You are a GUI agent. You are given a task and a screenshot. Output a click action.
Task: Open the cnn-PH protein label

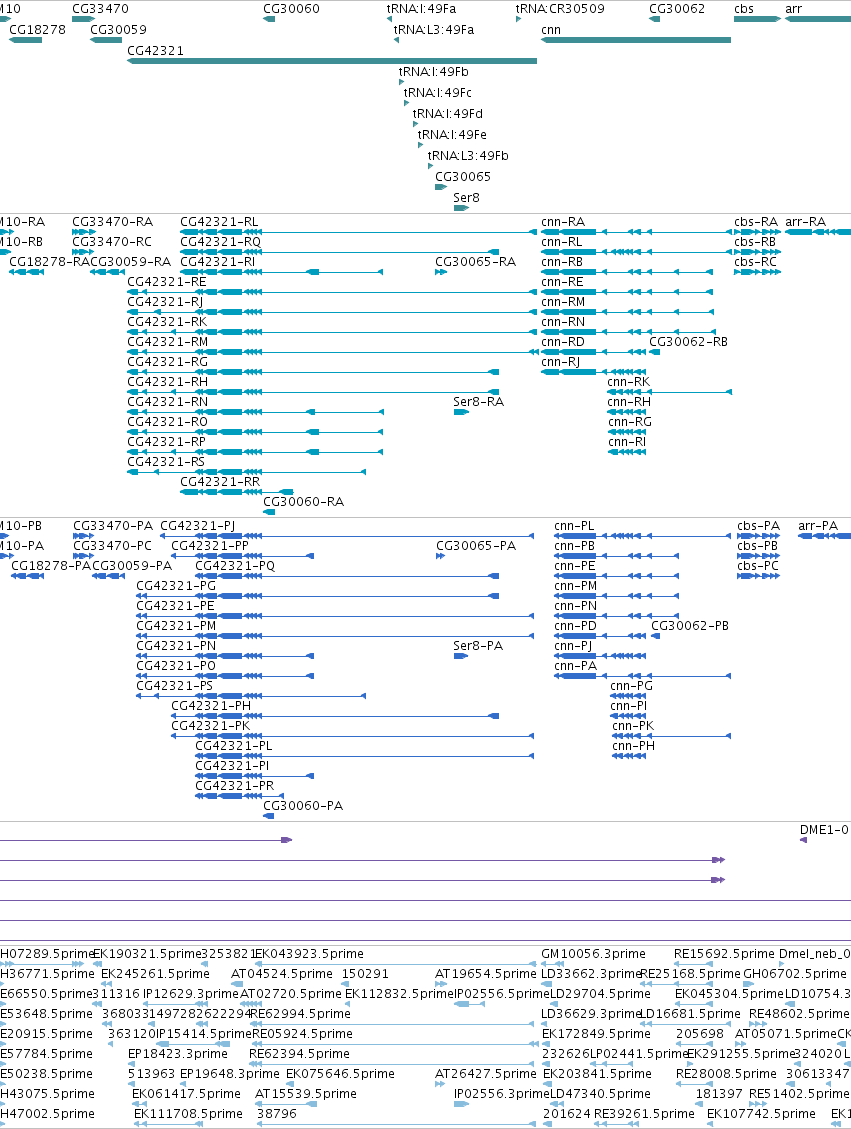(x=634, y=746)
